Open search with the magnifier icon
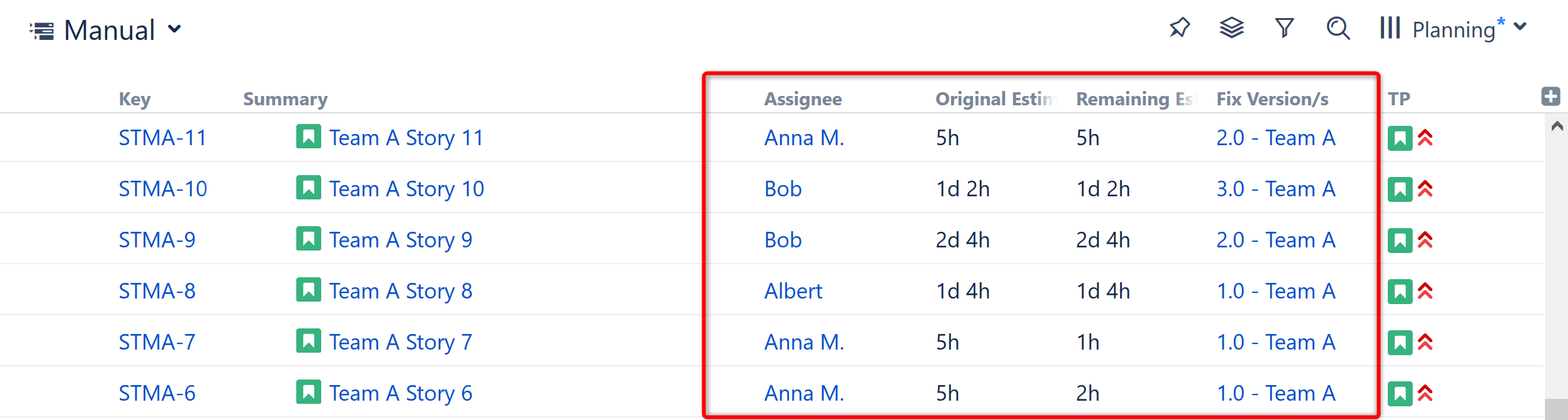 (x=1338, y=28)
